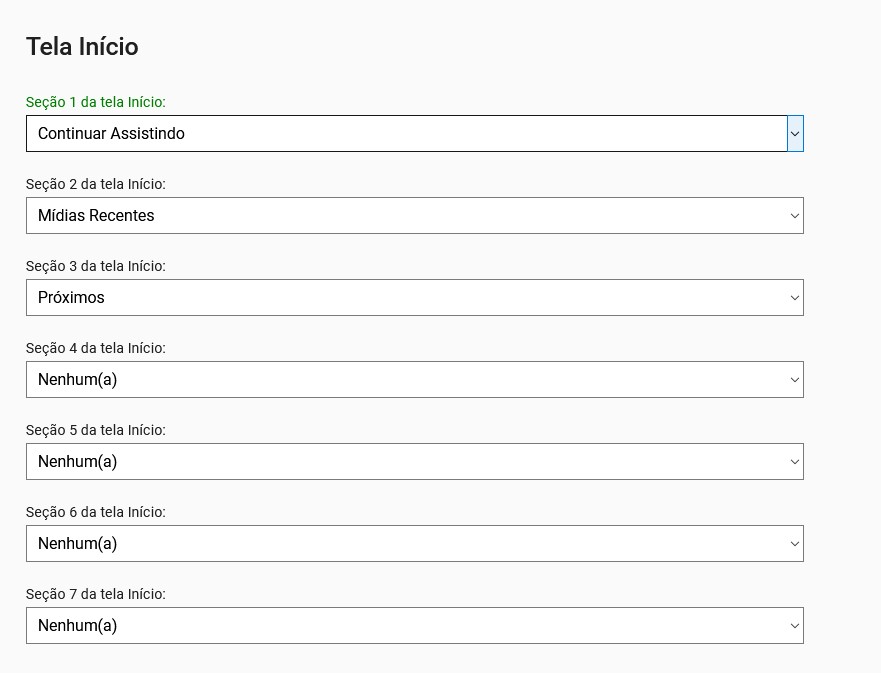Click the chevron arrow on 'Mídias Recentes' field
The height and width of the screenshot is (673, 881).
pos(795,216)
